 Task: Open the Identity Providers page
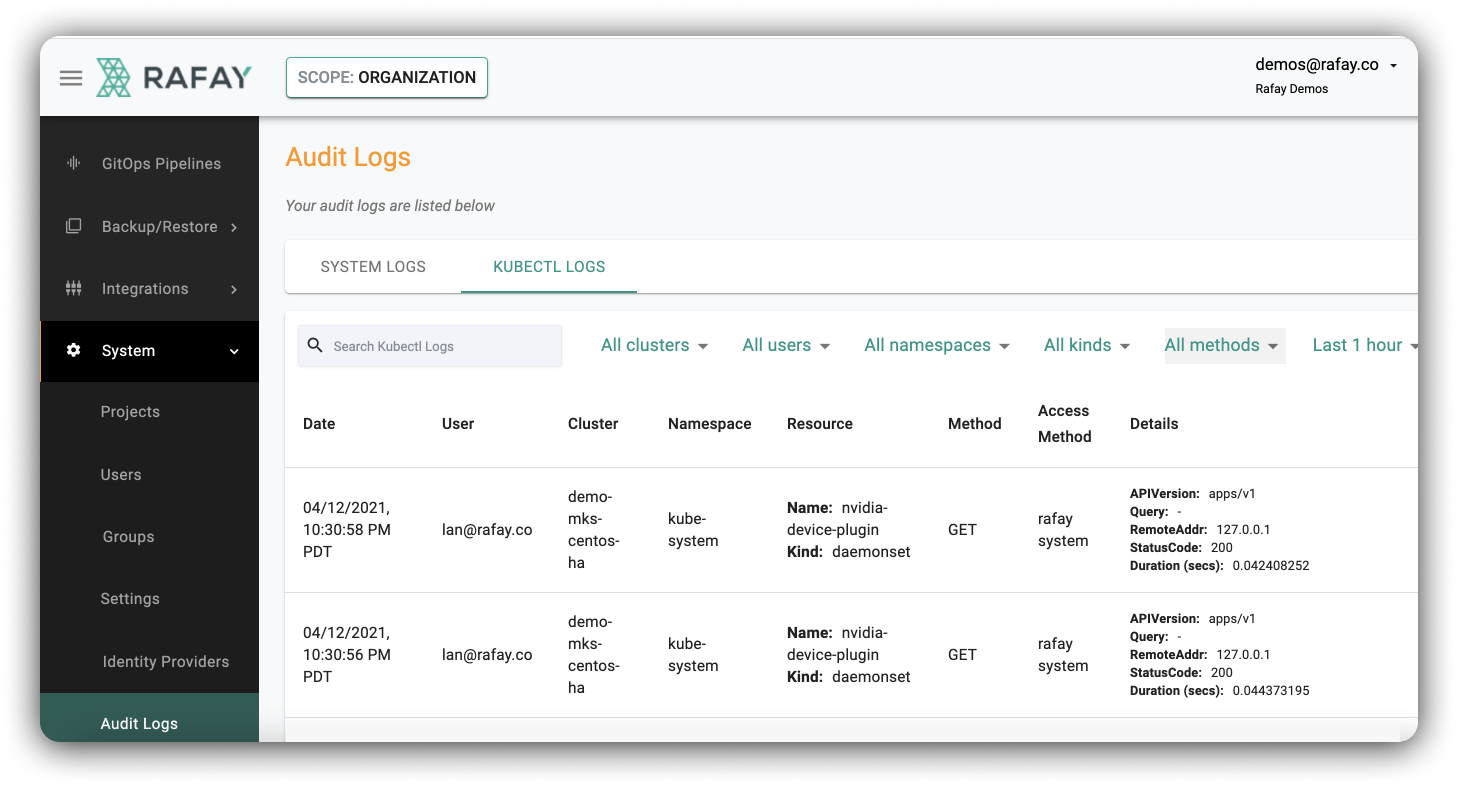tap(165, 661)
